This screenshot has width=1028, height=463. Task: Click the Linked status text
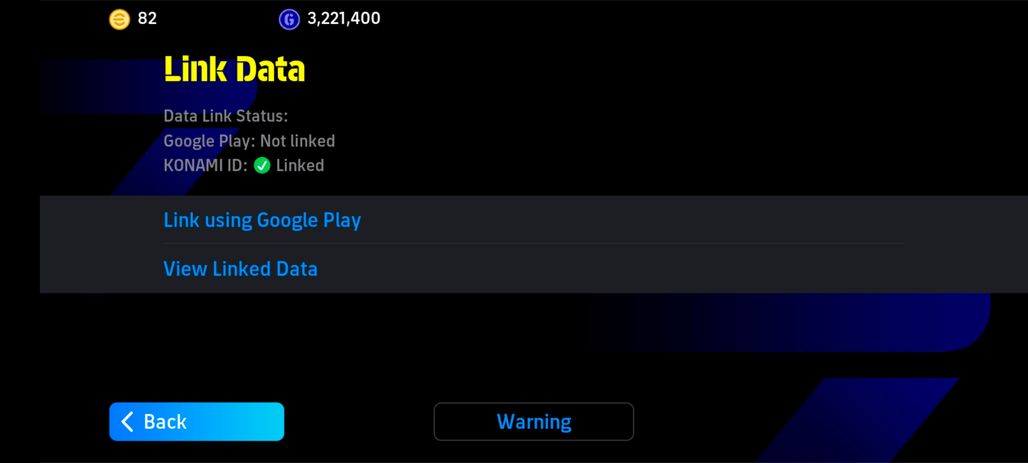click(300, 166)
